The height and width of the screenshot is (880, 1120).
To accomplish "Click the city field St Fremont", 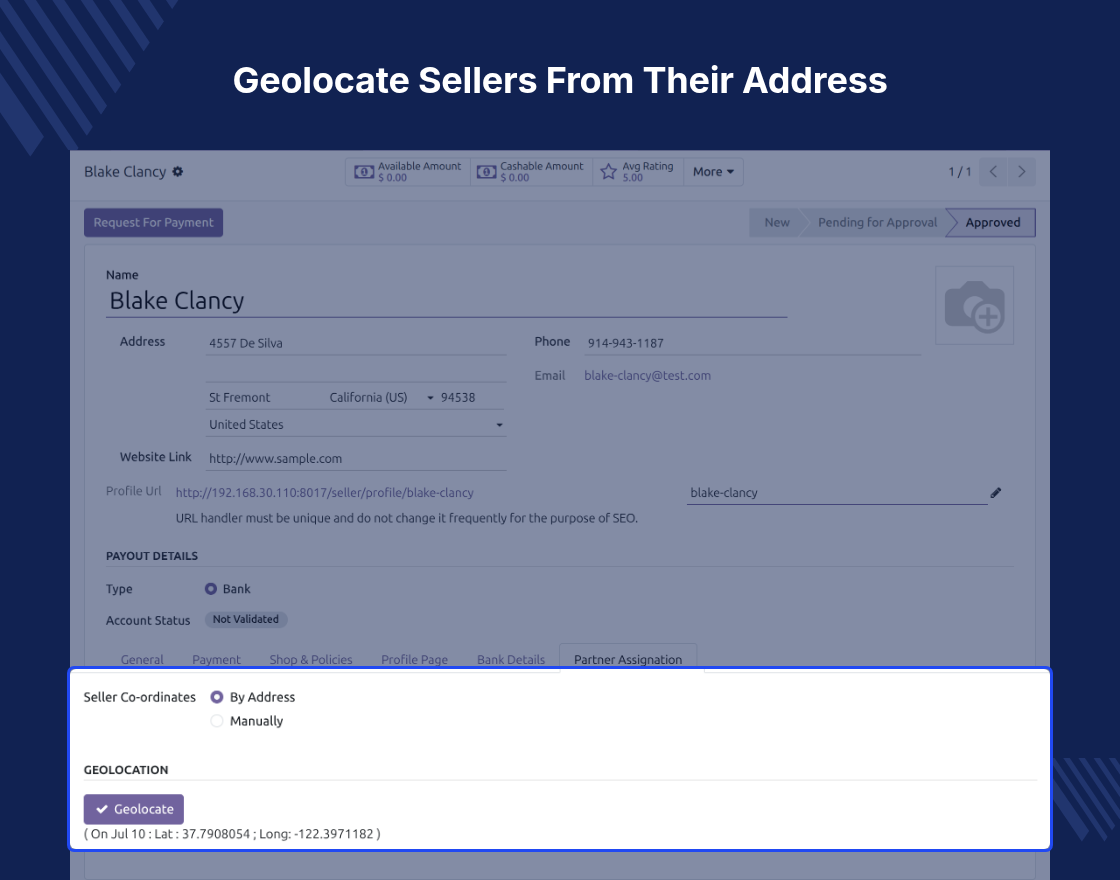I will [264, 397].
